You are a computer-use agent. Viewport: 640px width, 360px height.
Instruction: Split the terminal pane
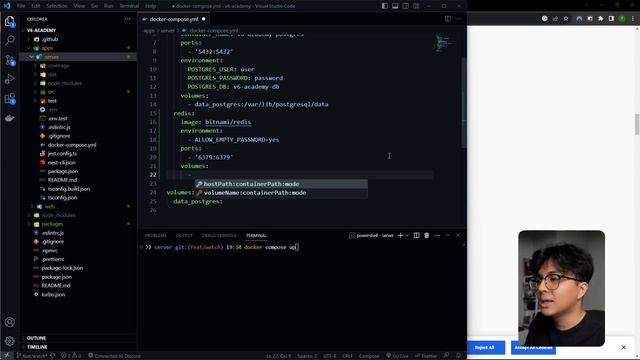click(416, 236)
